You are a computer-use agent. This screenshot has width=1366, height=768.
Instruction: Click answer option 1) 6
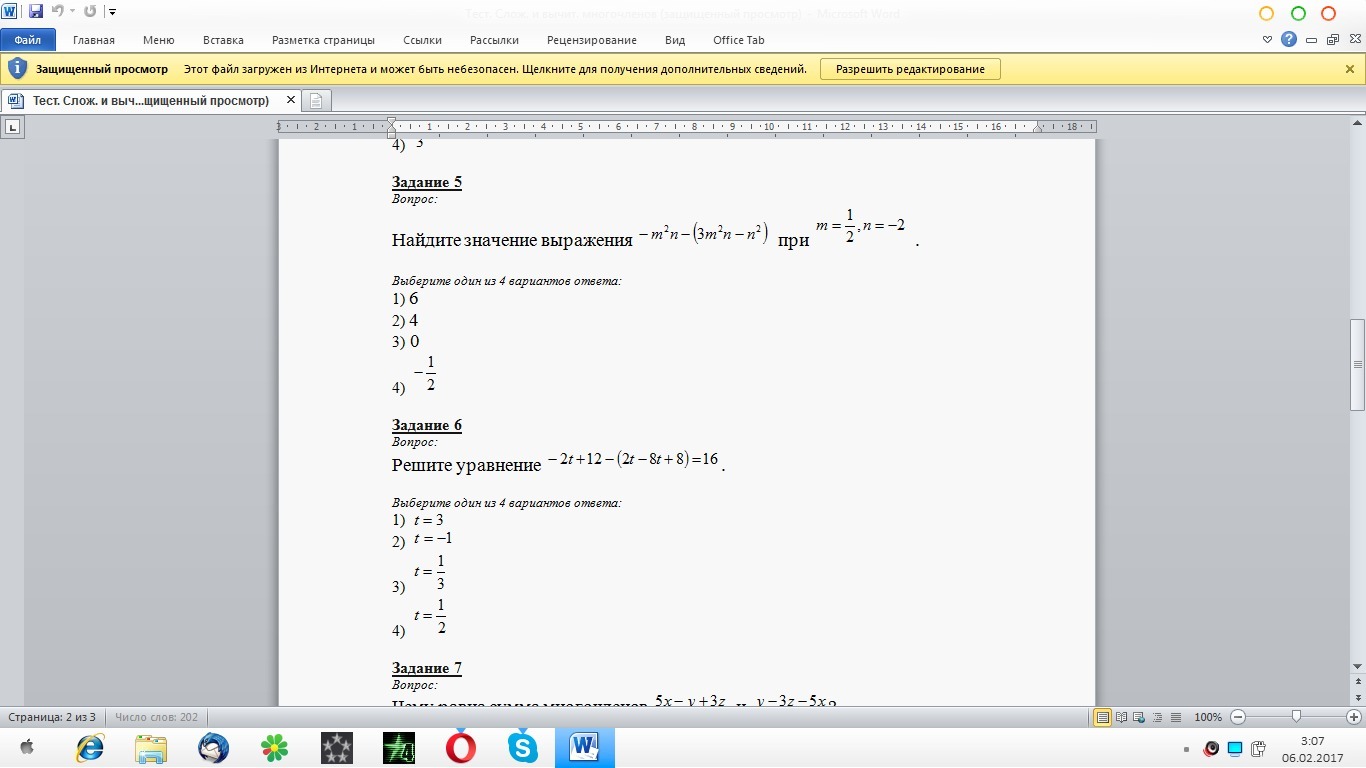point(405,299)
